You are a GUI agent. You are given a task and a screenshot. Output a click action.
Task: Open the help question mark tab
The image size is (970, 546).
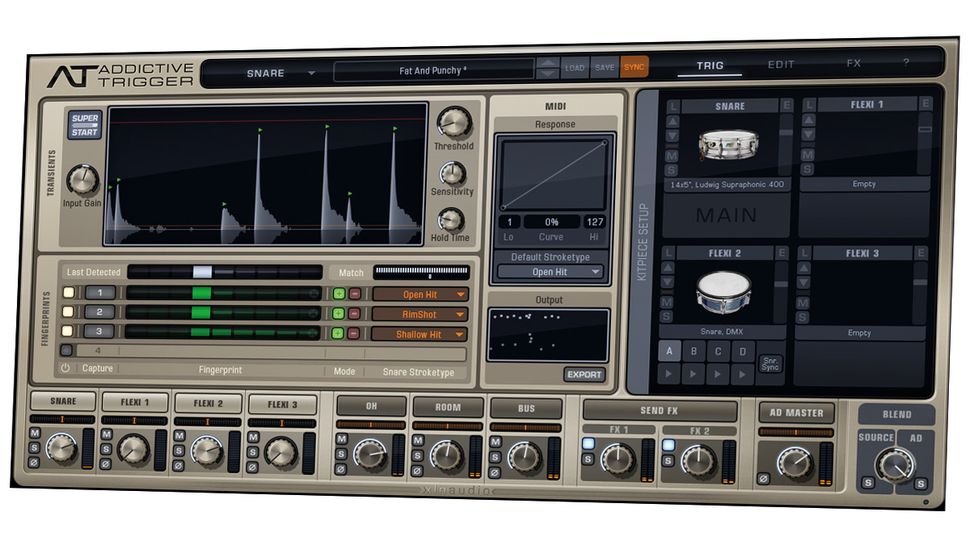tap(906, 62)
